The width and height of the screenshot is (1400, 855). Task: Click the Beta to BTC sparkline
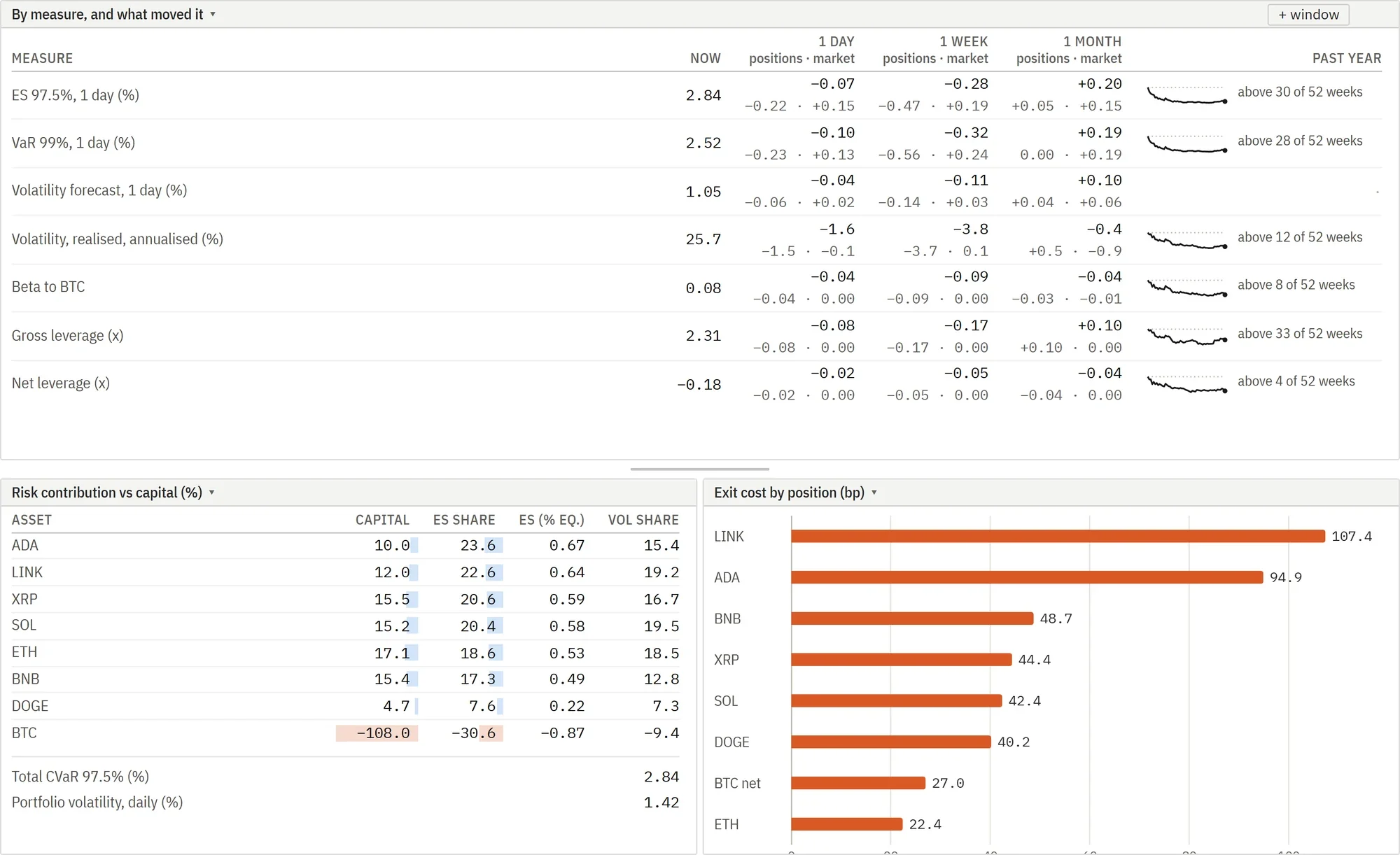(x=1187, y=287)
